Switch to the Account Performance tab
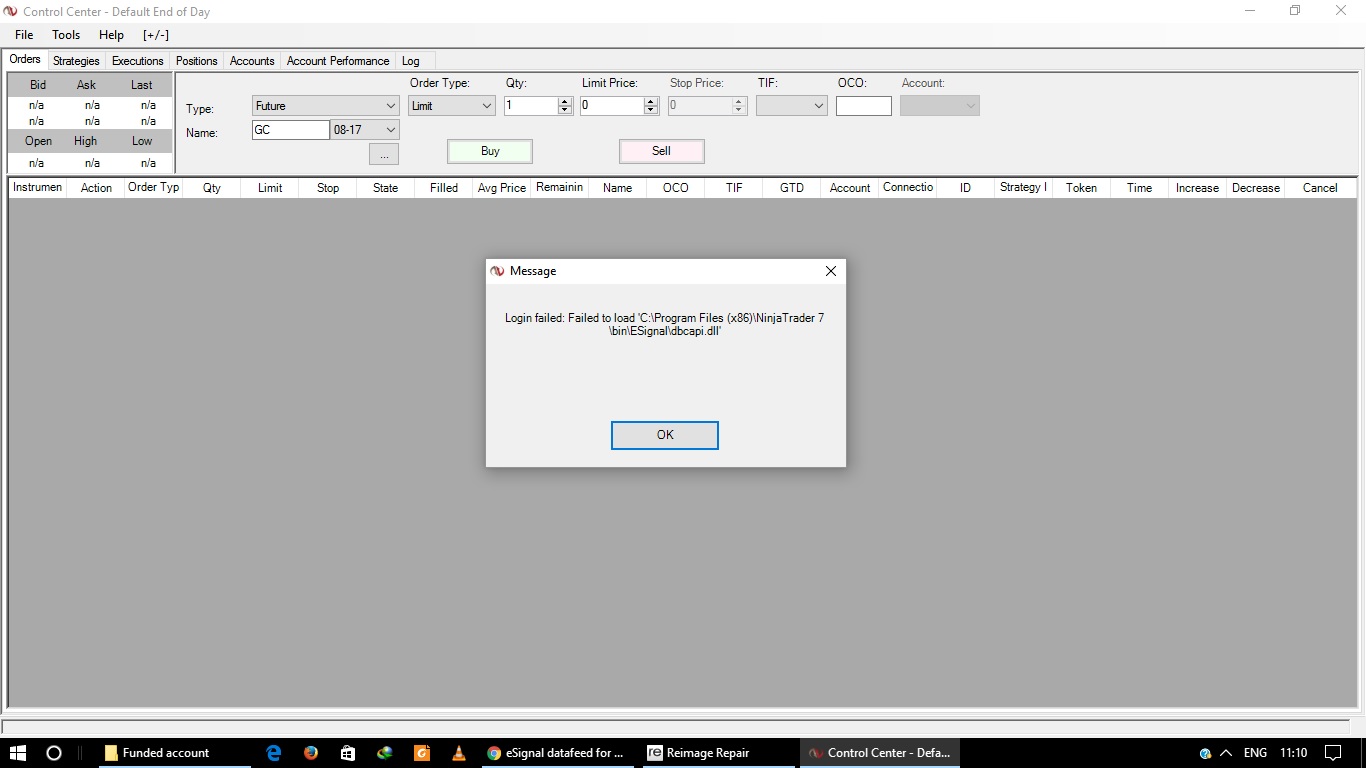The height and width of the screenshot is (768, 1366). [338, 61]
